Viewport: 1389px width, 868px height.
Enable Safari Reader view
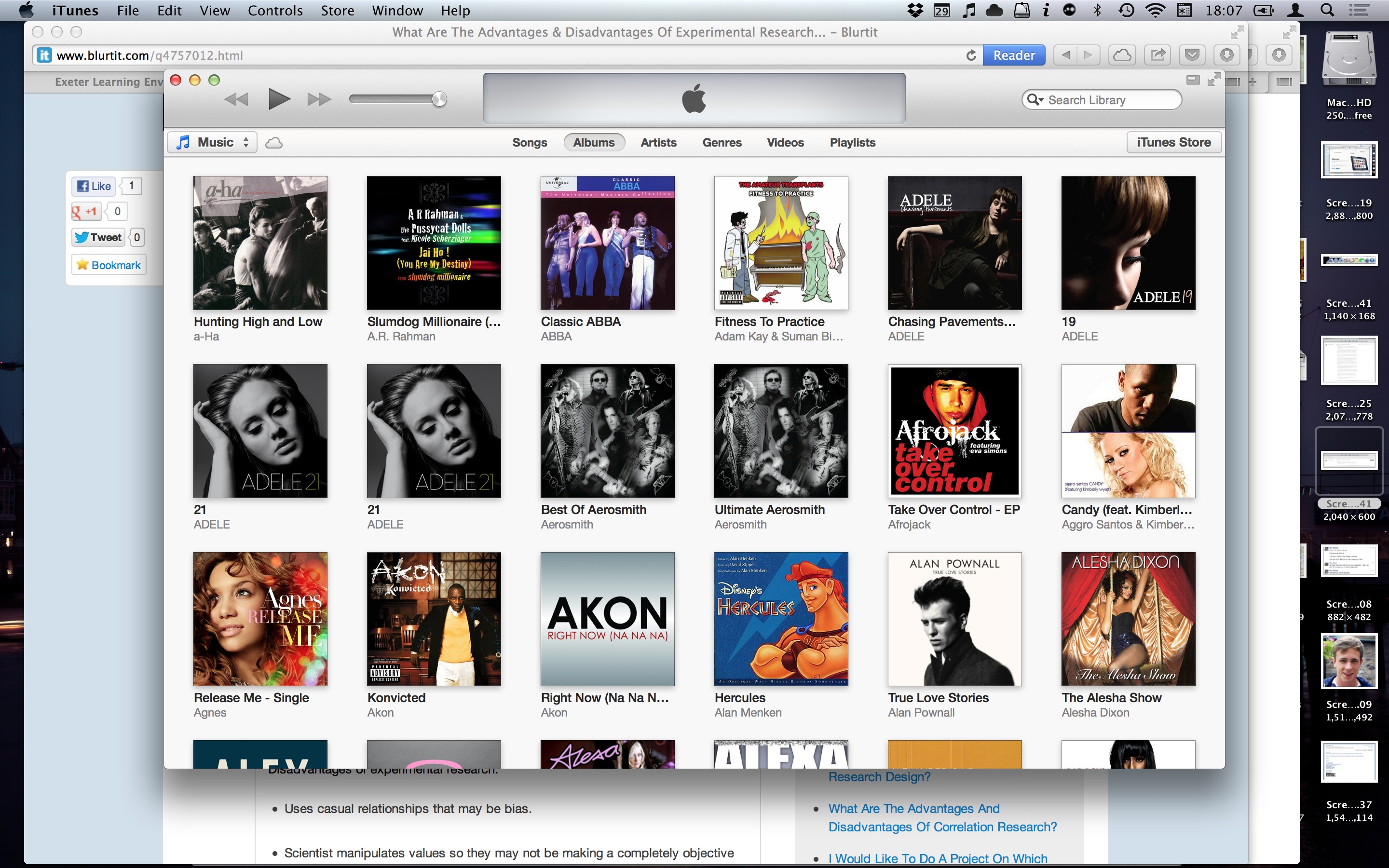pyautogui.click(x=1014, y=55)
